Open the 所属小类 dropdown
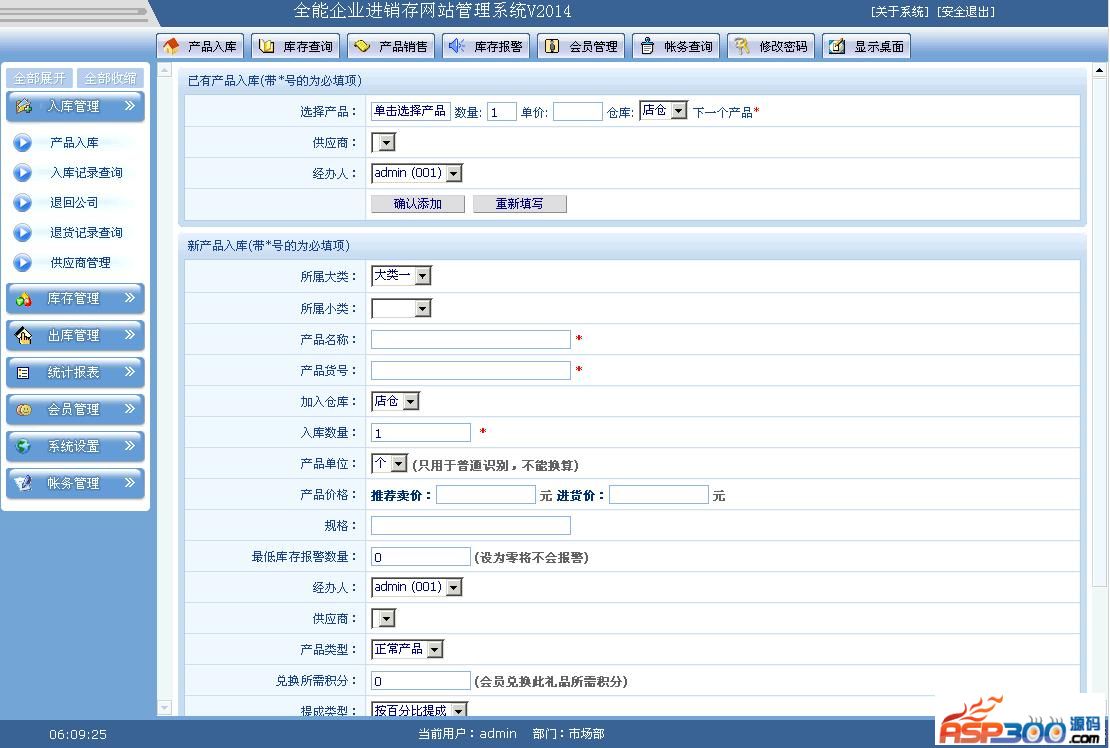The image size is (1110, 748). [x=401, y=309]
